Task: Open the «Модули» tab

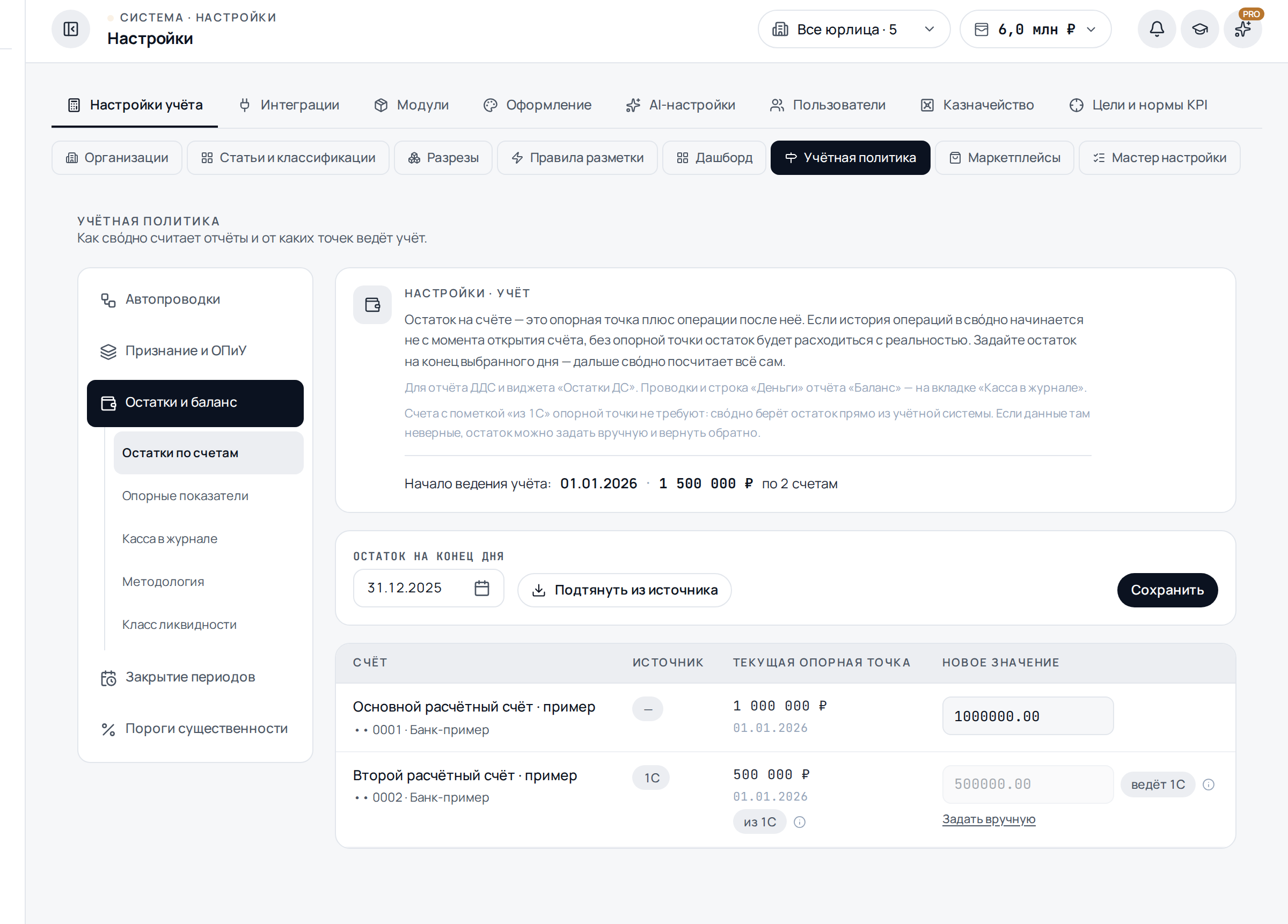Action: point(412,105)
